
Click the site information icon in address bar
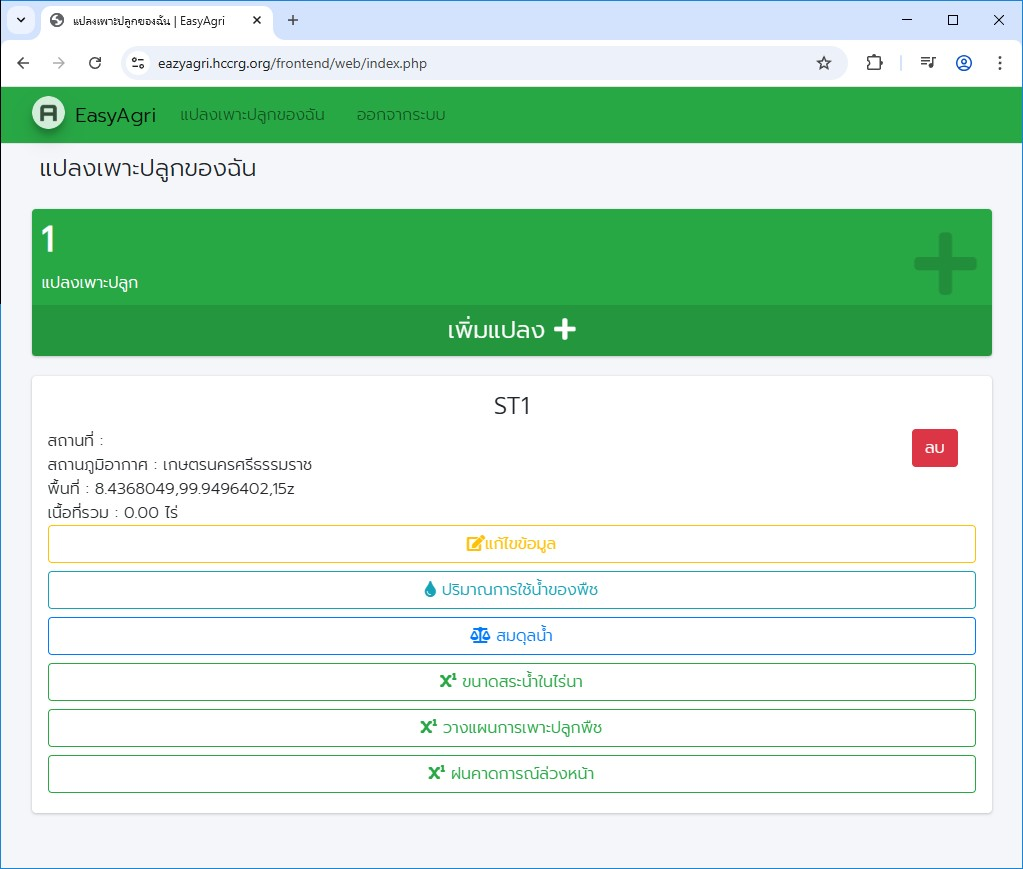point(139,63)
